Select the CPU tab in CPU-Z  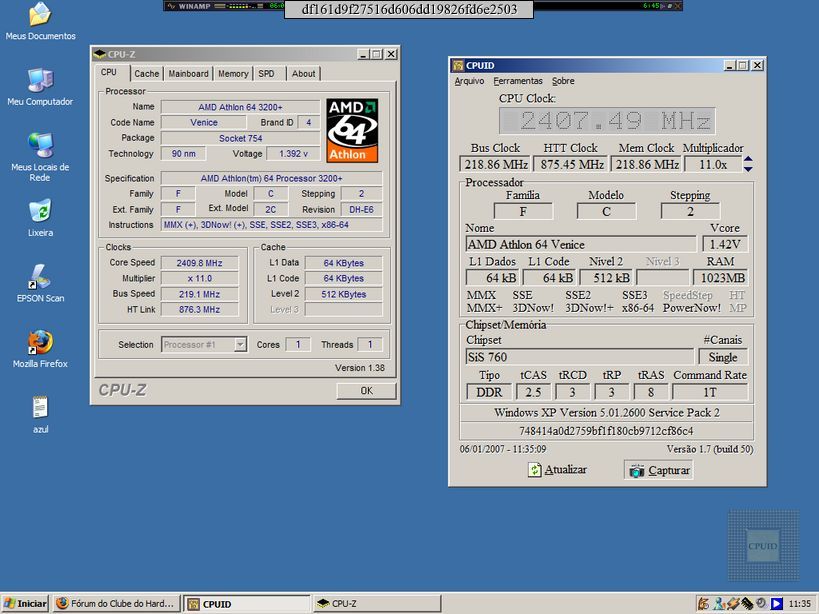[109, 73]
